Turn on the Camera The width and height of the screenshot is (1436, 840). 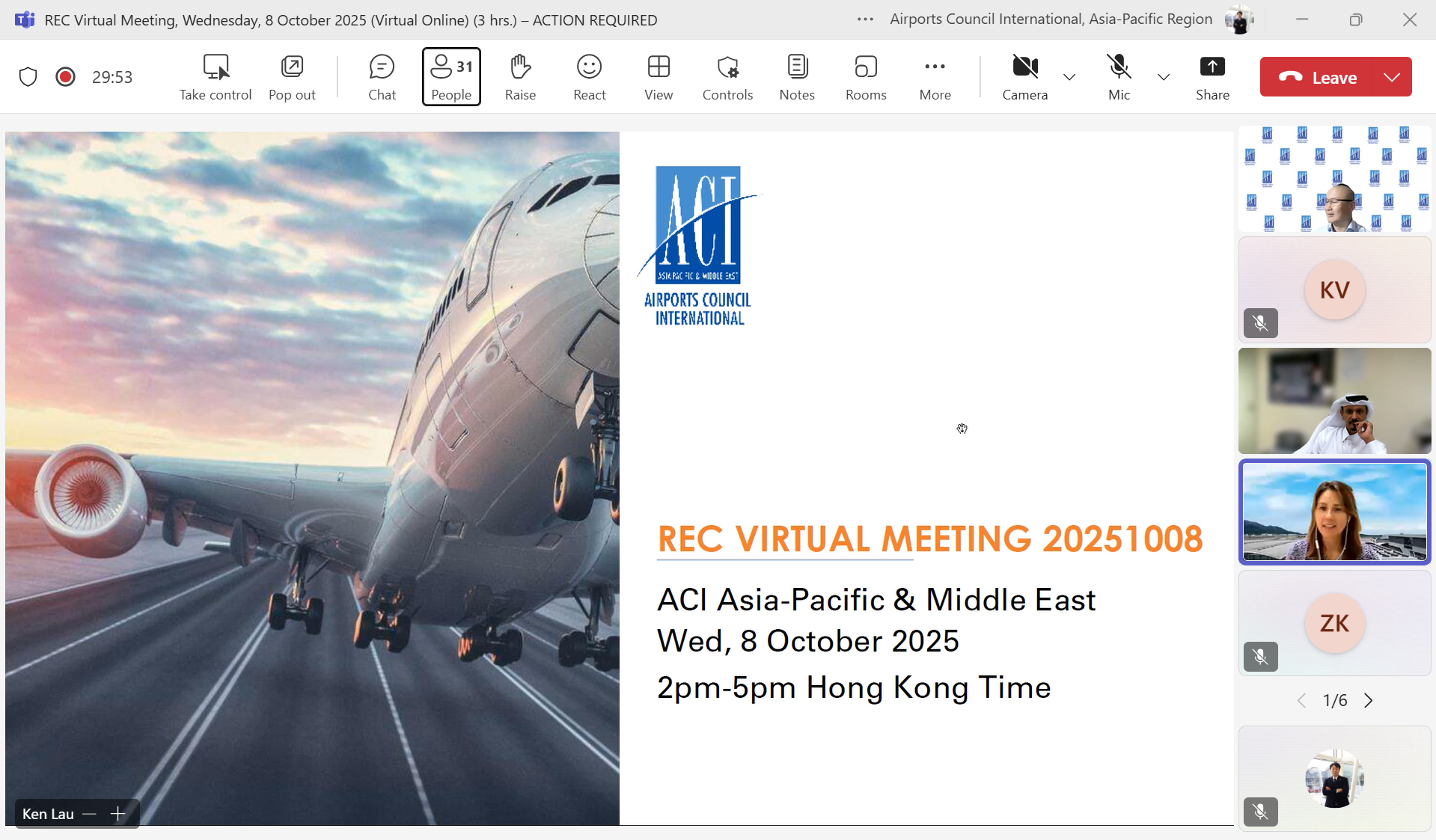coord(1024,77)
